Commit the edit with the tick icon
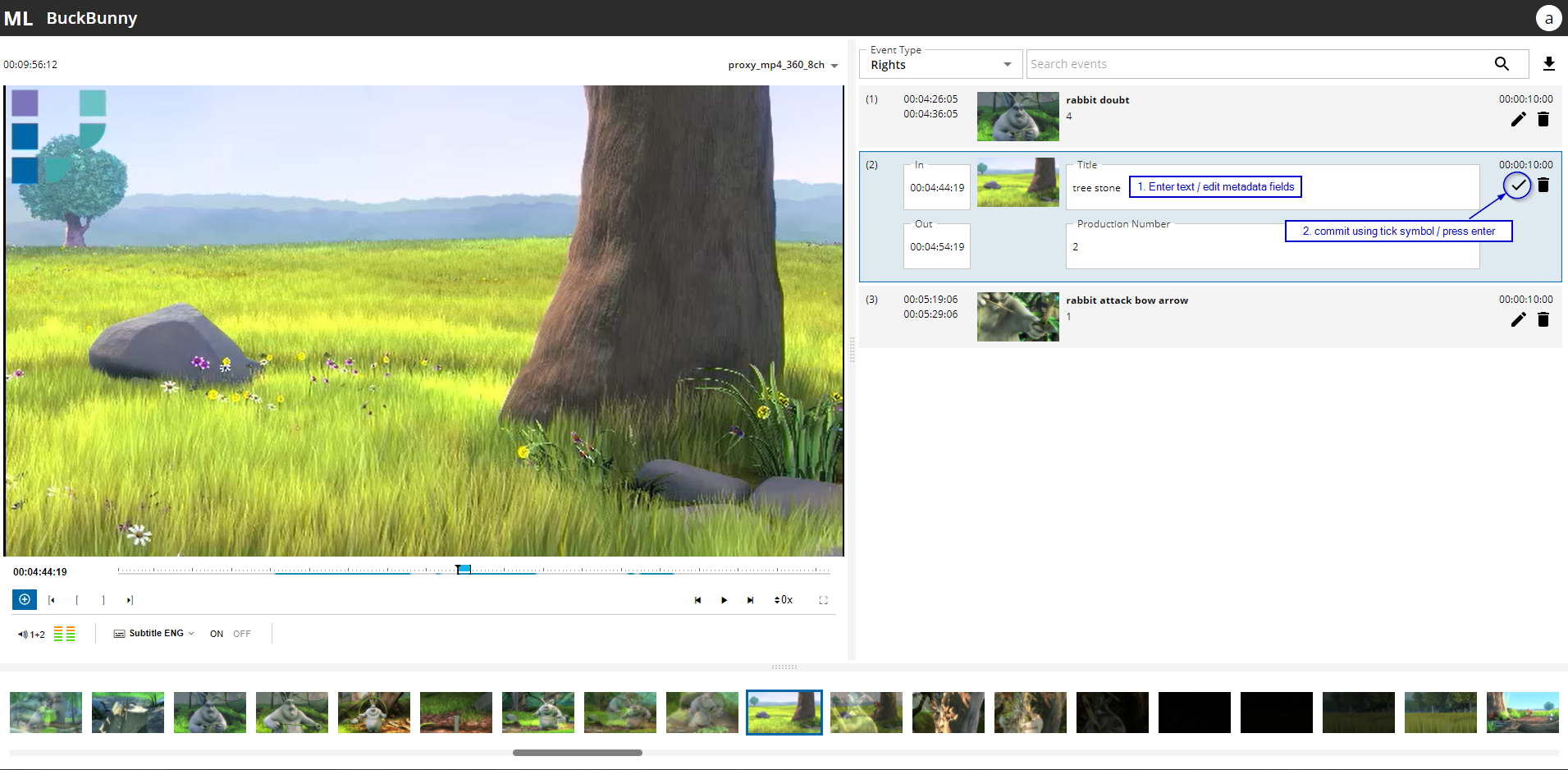This screenshot has height=770, width=1568. tap(1518, 186)
